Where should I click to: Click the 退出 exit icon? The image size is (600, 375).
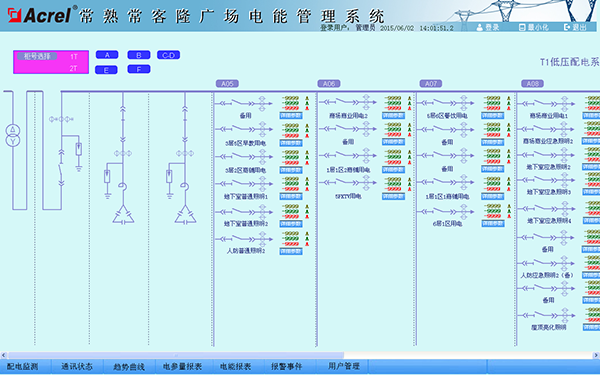(567, 27)
